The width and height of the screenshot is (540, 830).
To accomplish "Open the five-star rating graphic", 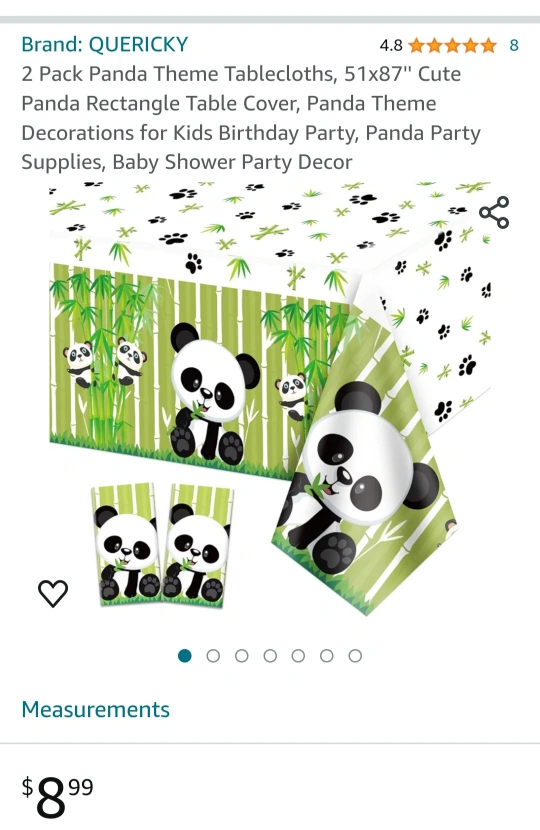I will point(453,46).
